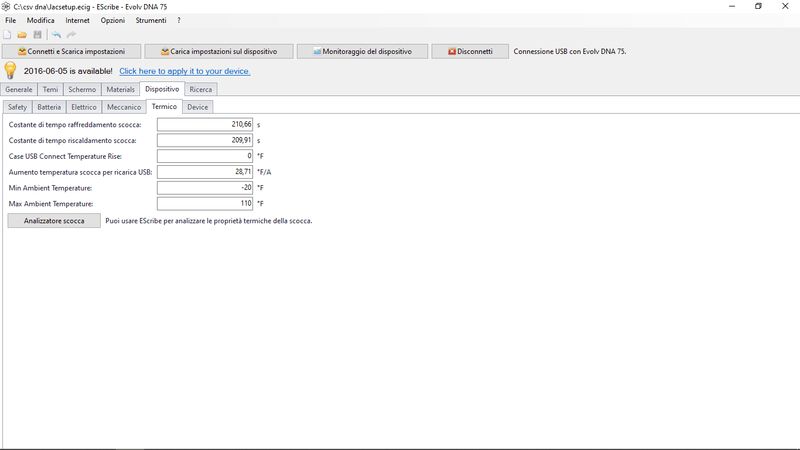Click the 'Max Ambient Temperature:' label
Image resolution: width=800 pixels, height=450 pixels.
click(x=51, y=204)
